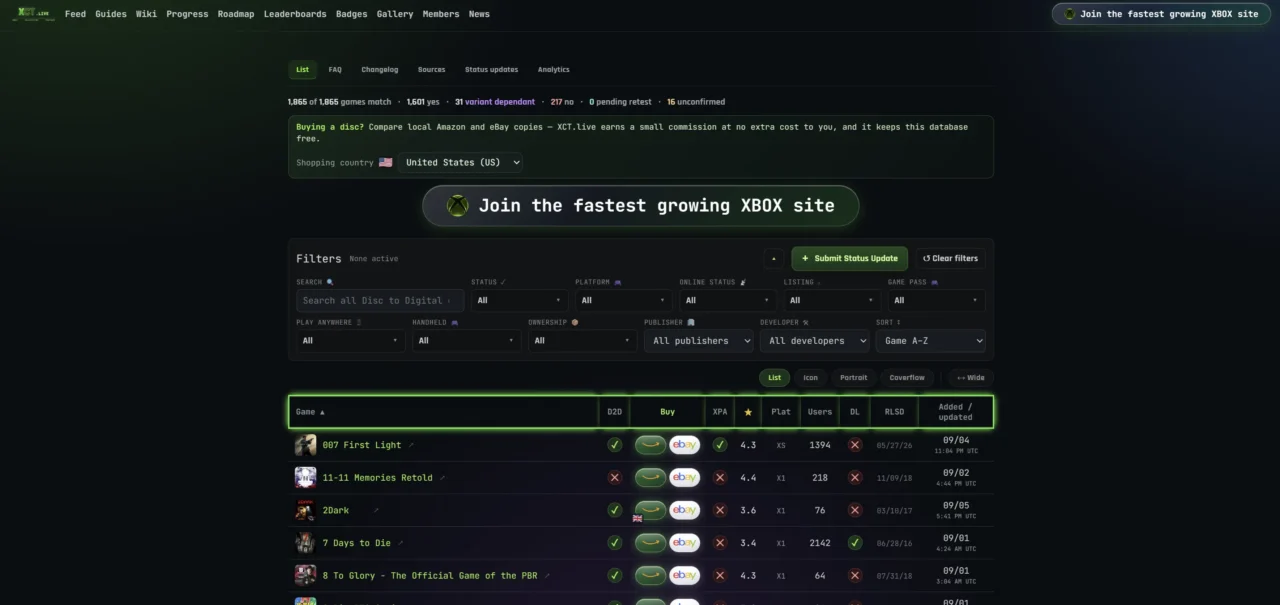Click the Xbox logo in the large join banner
1280x605 pixels.
click(x=457, y=206)
